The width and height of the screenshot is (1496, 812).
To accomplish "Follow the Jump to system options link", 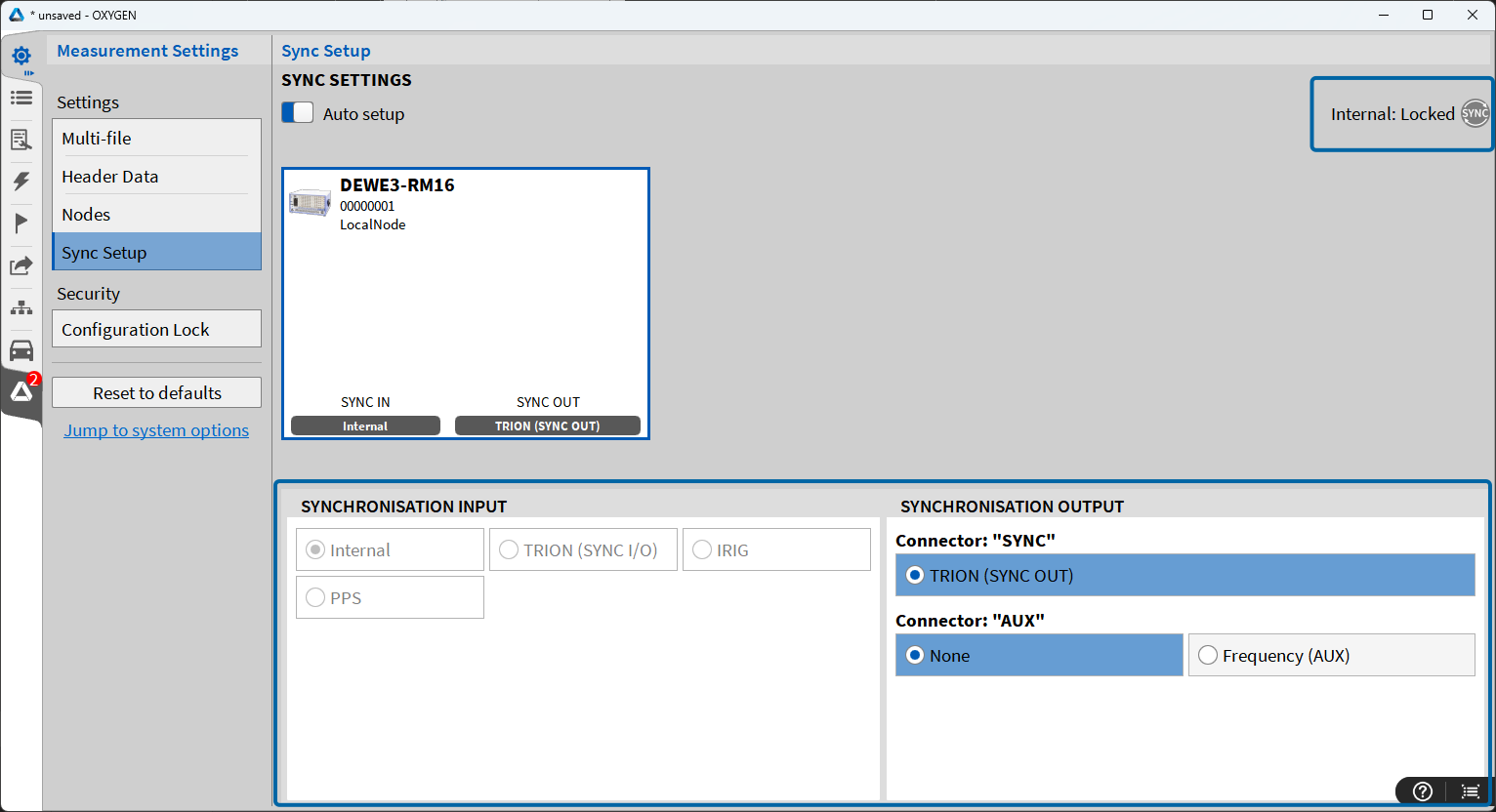I will (x=156, y=430).
